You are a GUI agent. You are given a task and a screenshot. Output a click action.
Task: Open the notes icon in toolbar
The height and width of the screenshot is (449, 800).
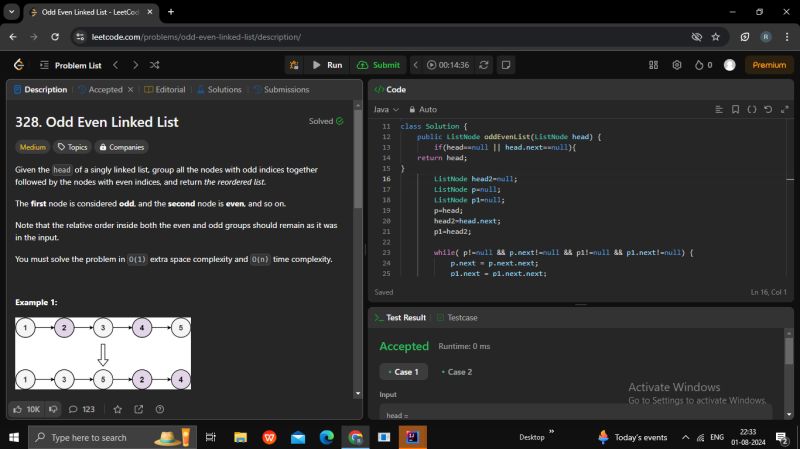506,65
